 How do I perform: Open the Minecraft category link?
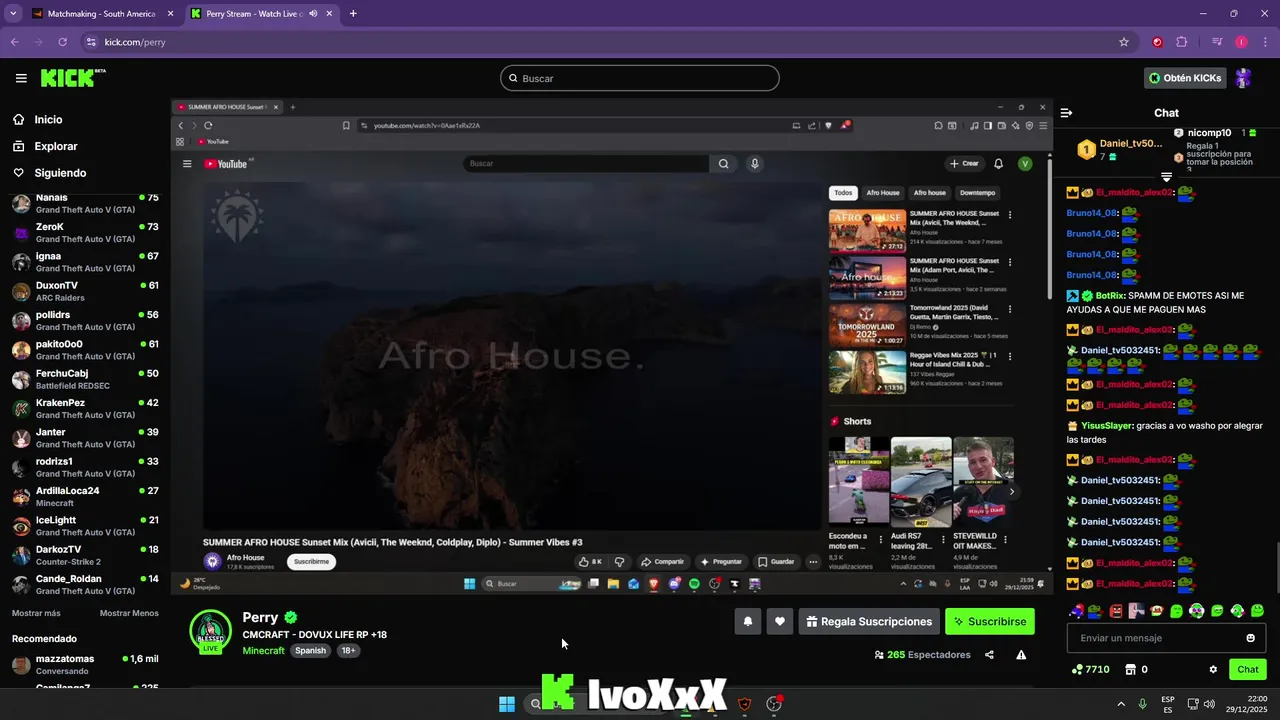coord(264,650)
